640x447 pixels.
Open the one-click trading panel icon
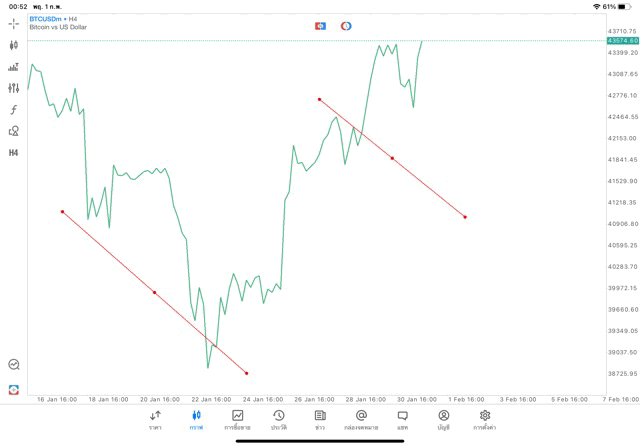[x=320, y=25]
